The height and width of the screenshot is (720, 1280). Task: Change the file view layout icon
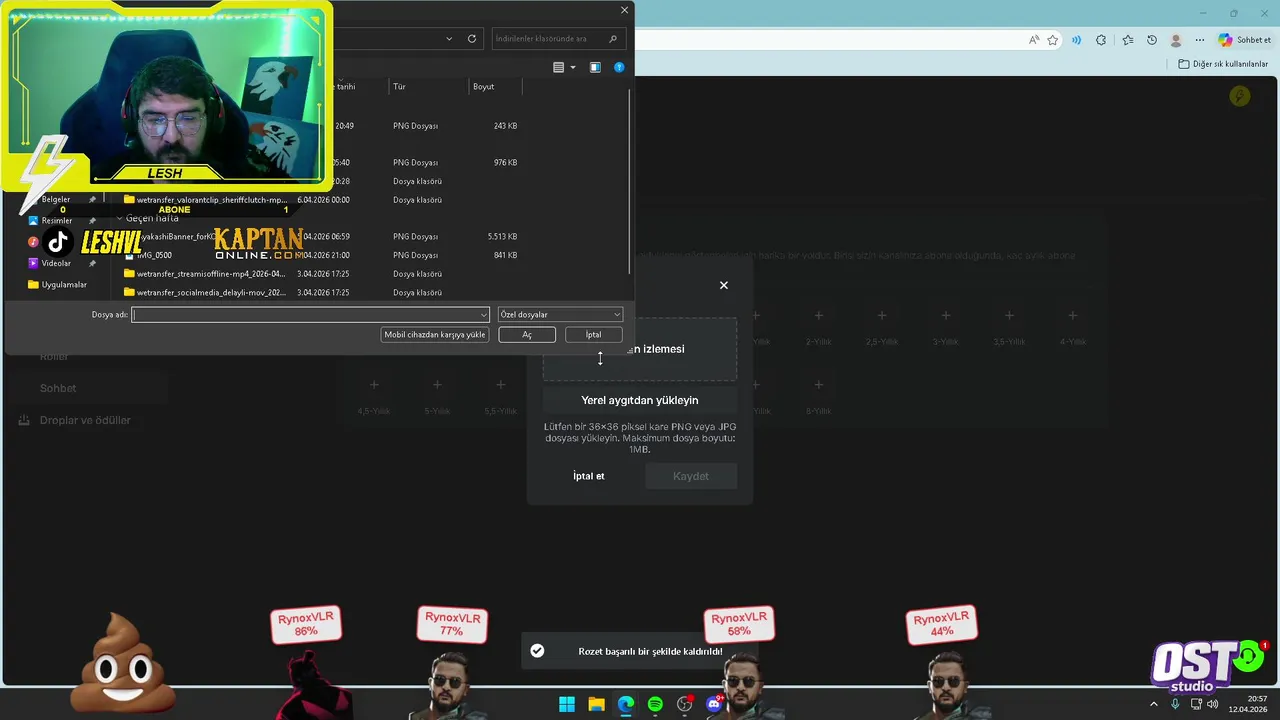click(x=559, y=68)
